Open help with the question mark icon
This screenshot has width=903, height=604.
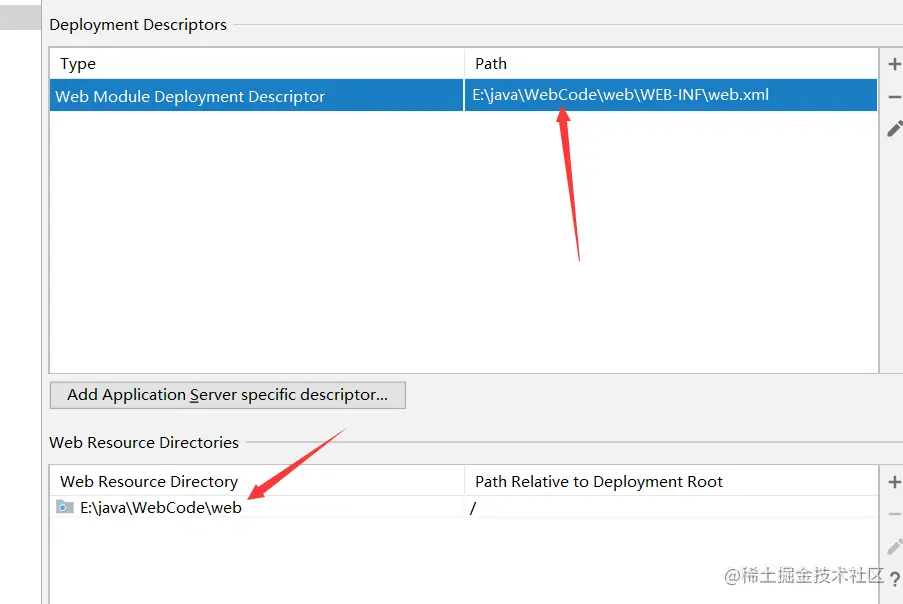point(894,579)
